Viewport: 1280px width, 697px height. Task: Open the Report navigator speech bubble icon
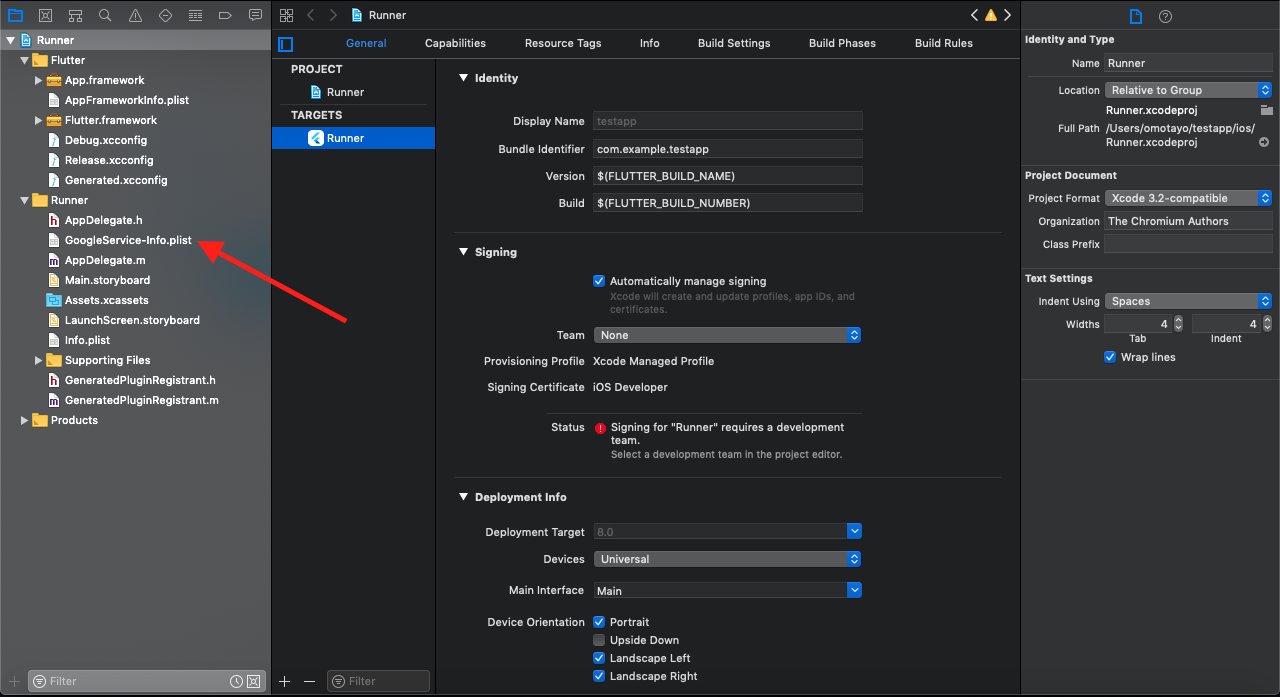tap(255, 15)
